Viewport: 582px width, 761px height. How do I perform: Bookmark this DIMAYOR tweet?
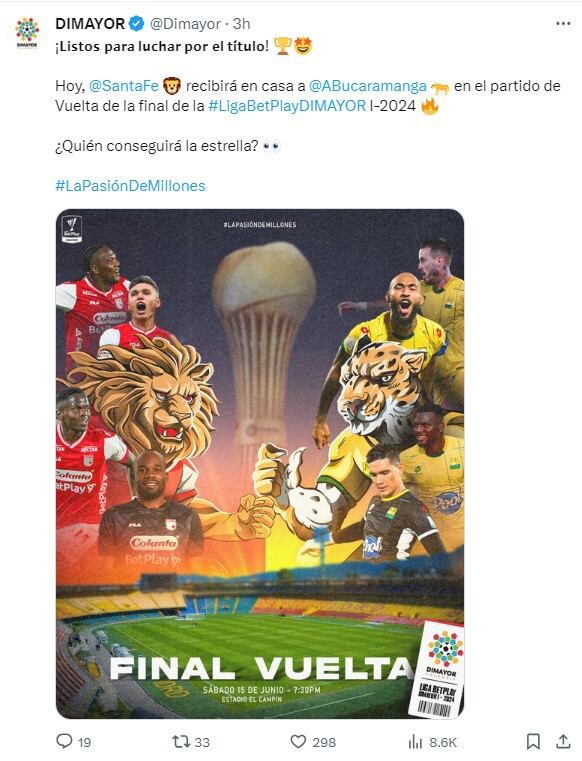533,742
